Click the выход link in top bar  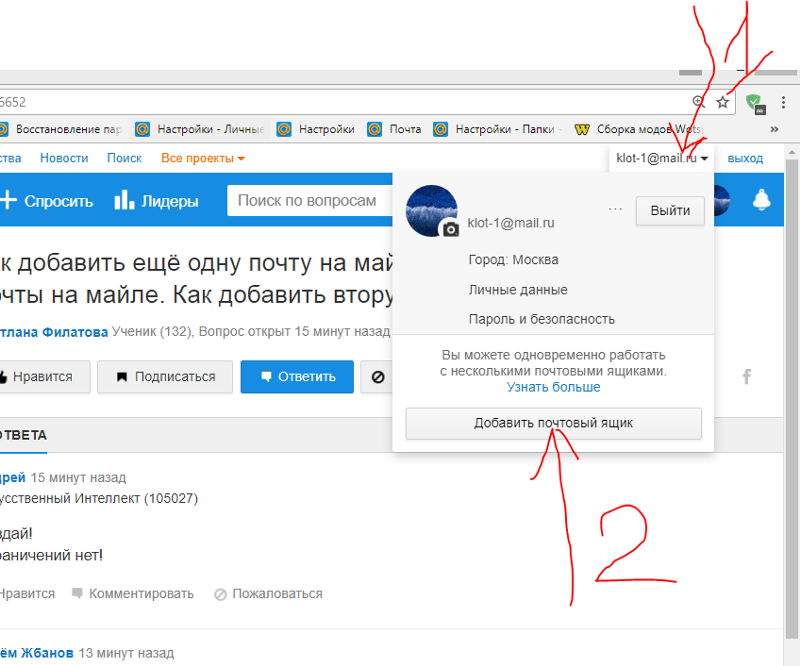click(x=745, y=158)
